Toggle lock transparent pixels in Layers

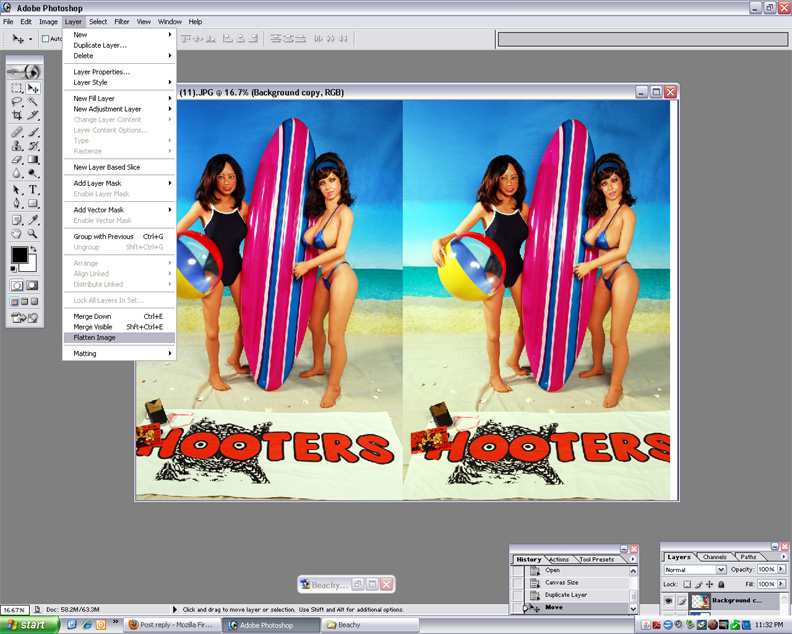tap(686, 584)
